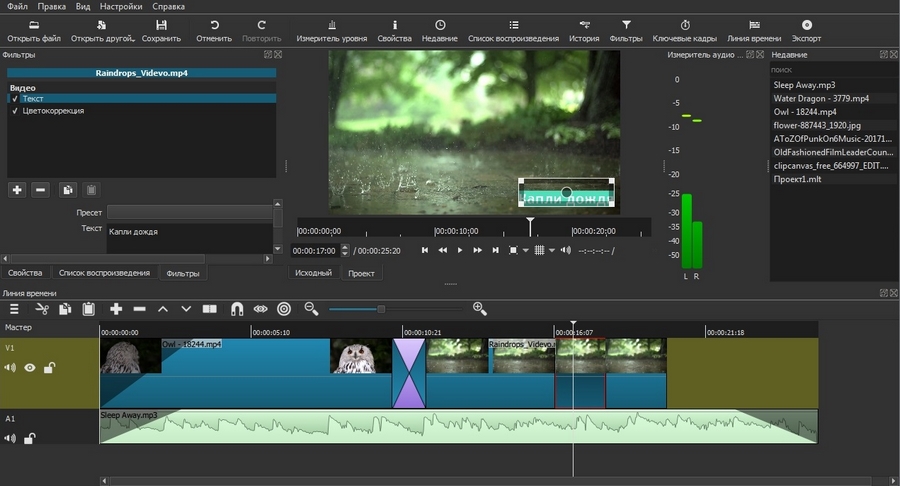Open Измеритель уровня panel
Viewport: 900px width, 486px height.
[331, 31]
